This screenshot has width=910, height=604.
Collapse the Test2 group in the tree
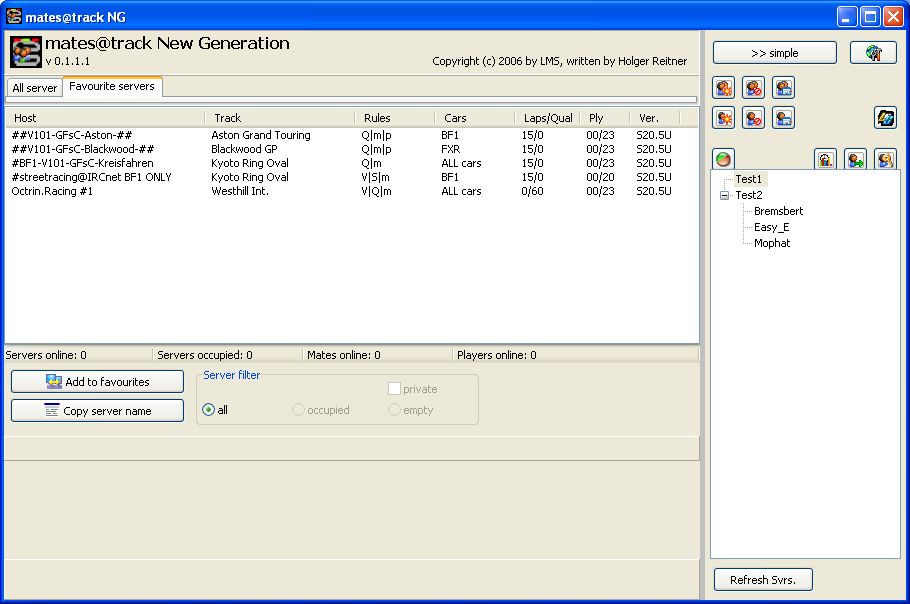tap(724, 196)
